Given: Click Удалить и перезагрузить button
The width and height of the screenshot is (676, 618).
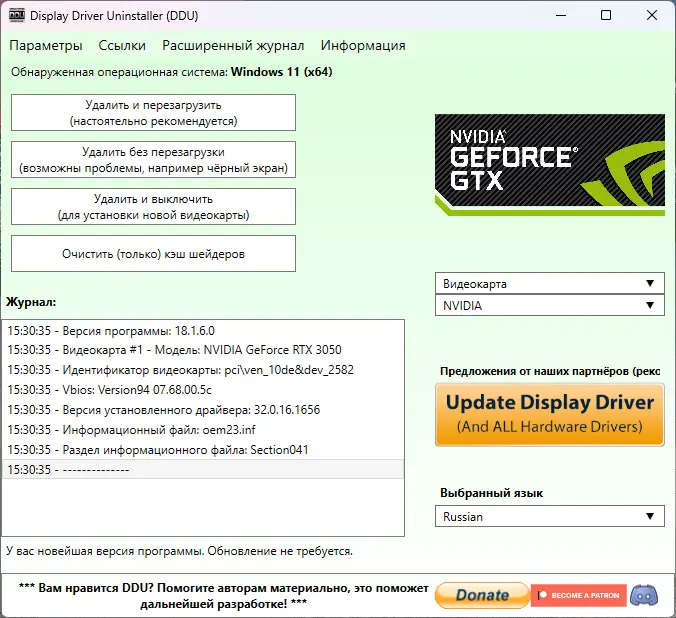Looking at the screenshot, I should click(x=153, y=113).
